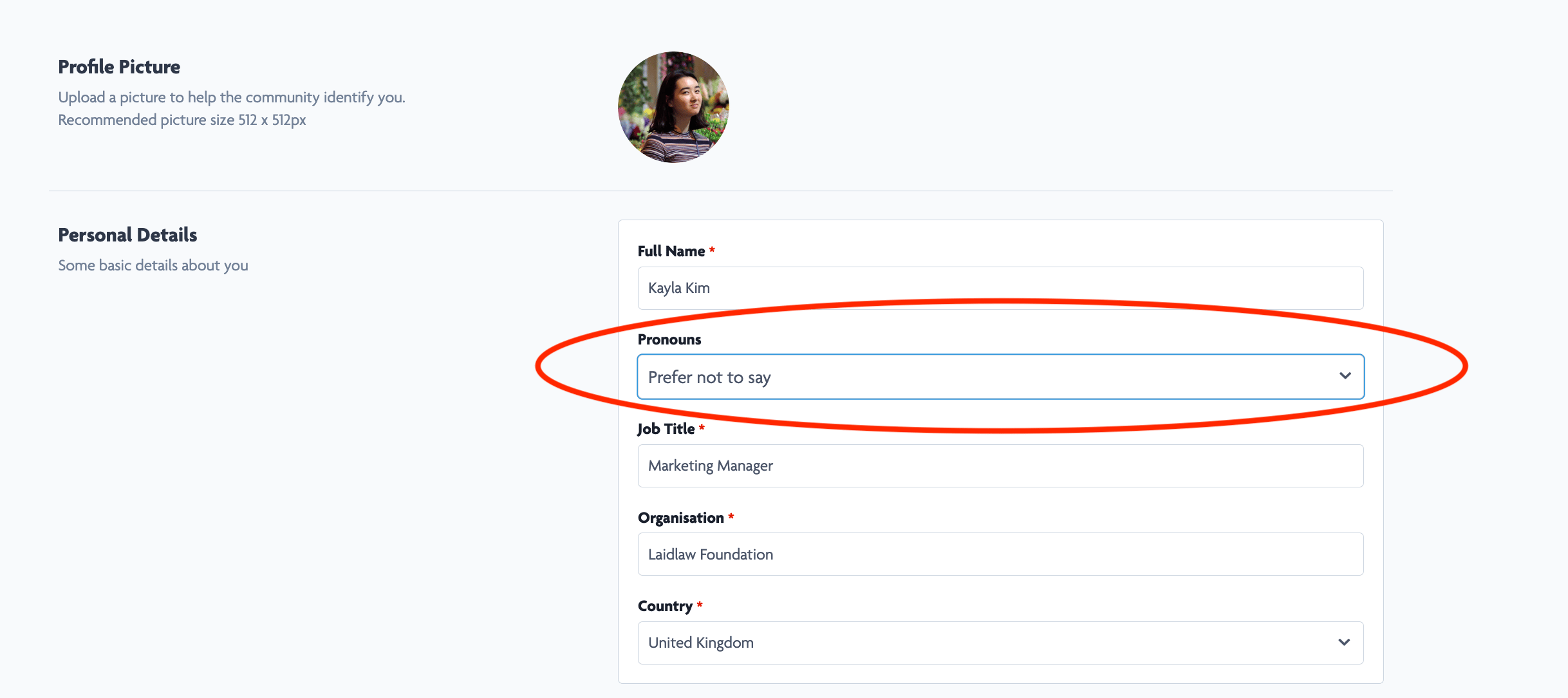1568x698 pixels.
Task: Click the Pronouns label text
Action: (x=669, y=339)
